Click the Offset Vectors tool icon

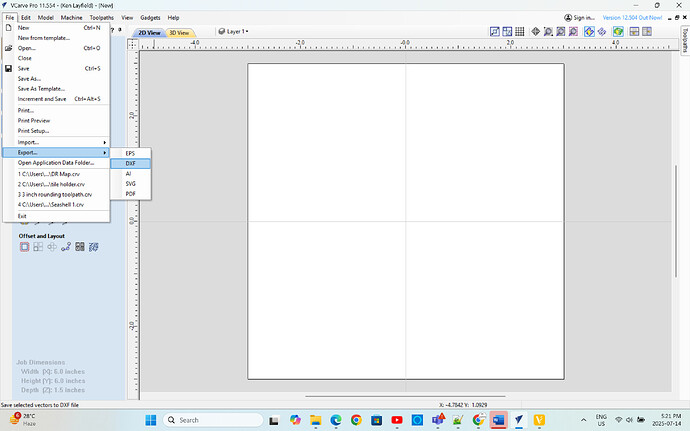pos(25,247)
